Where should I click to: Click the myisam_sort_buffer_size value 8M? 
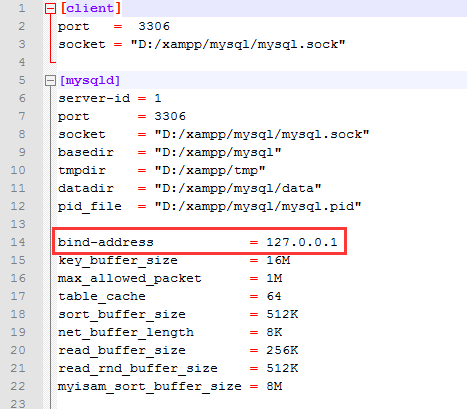pos(274,386)
